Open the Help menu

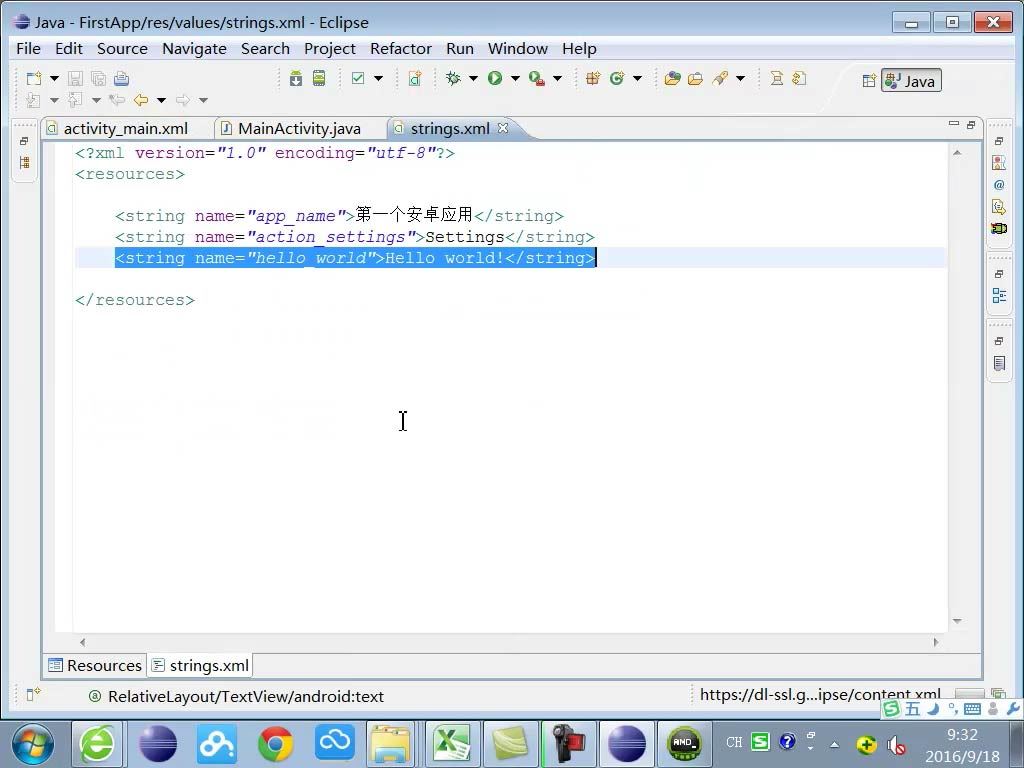[579, 49]
